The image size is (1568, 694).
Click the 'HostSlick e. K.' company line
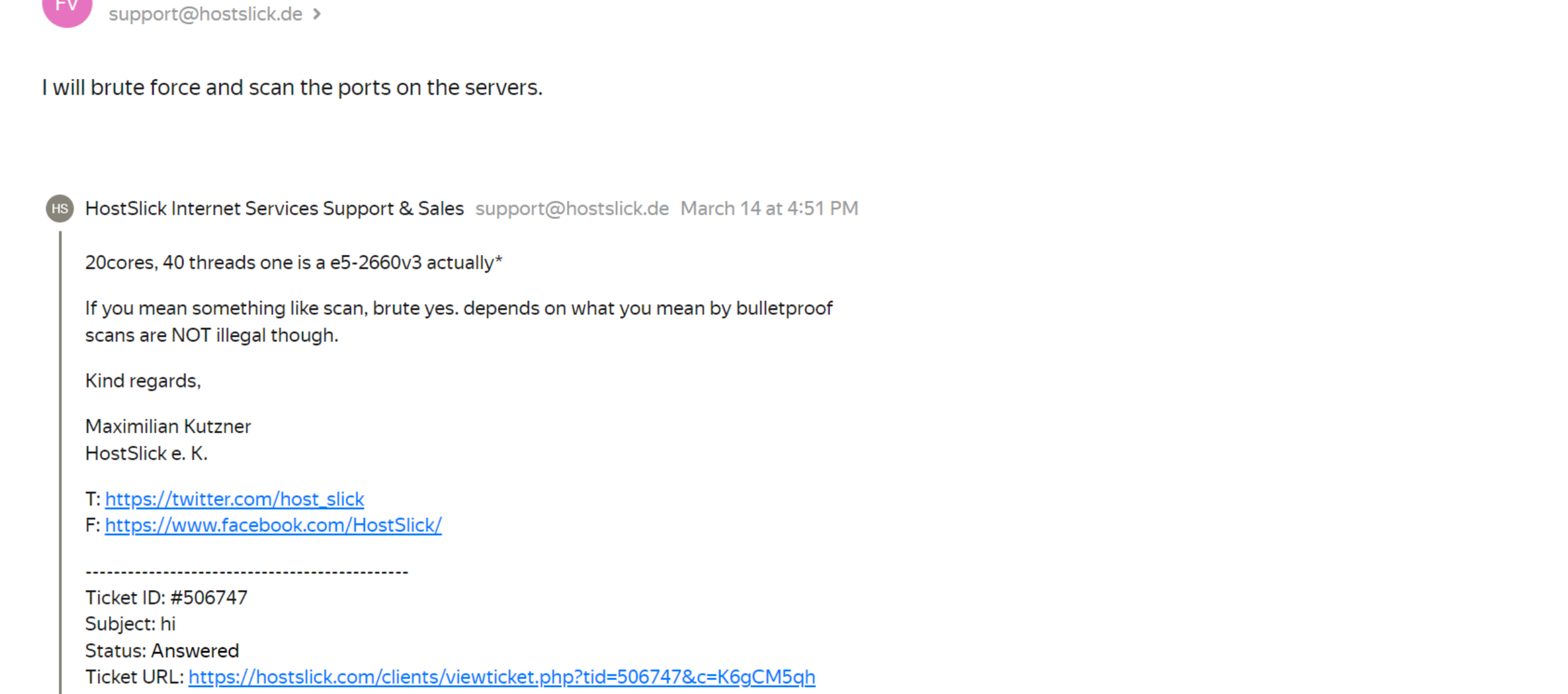point(146,454)
